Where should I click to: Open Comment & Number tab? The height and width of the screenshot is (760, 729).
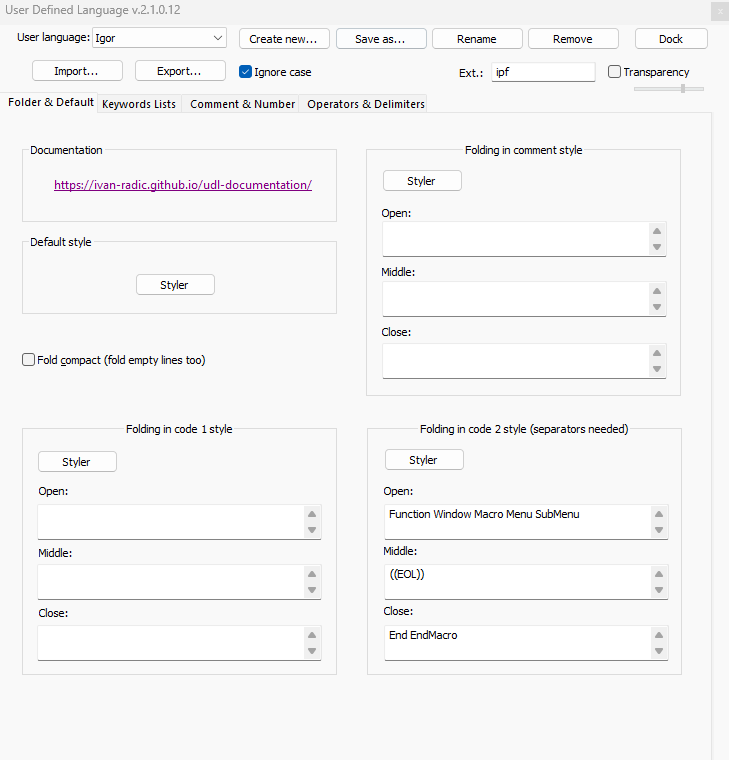pos(242,104)
